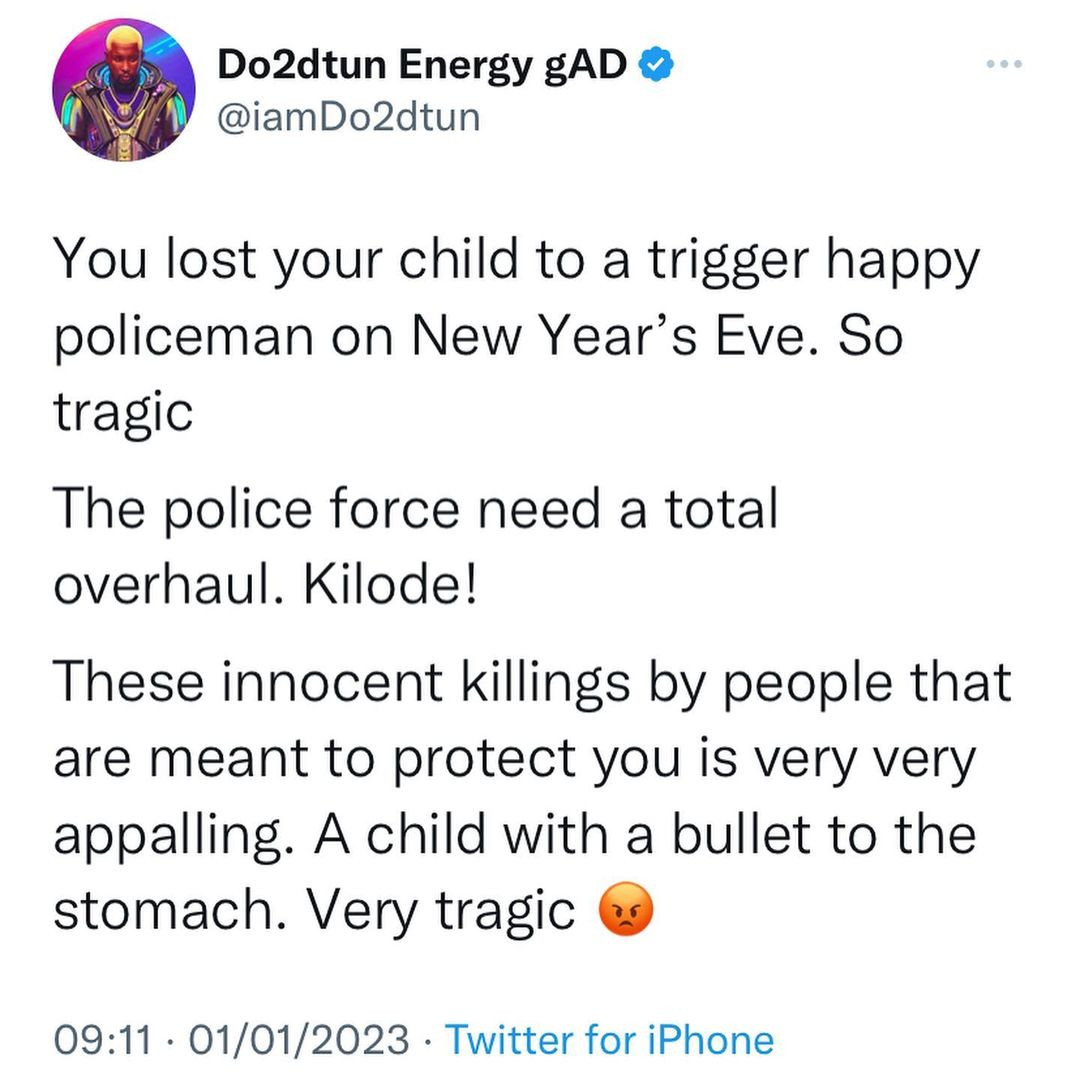Click the Twitter for iPhone source link

tap(609, 1040)
